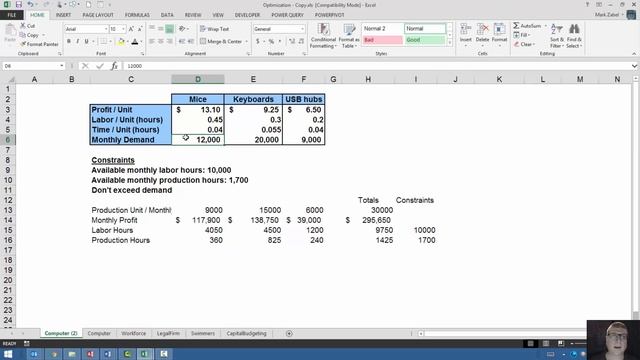Click the Save icon in quick access toolbar

point(18,4)
